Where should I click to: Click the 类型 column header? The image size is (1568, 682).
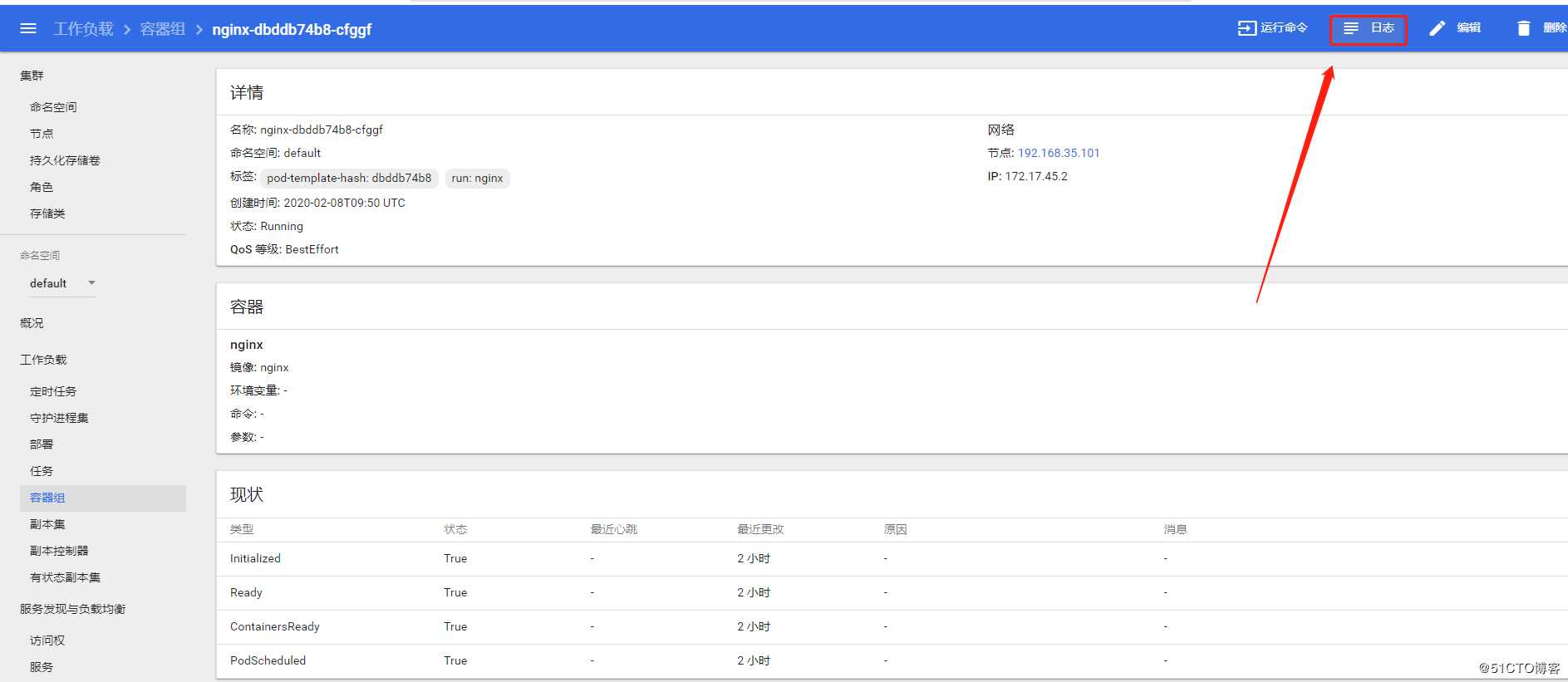tap(242, 529)
